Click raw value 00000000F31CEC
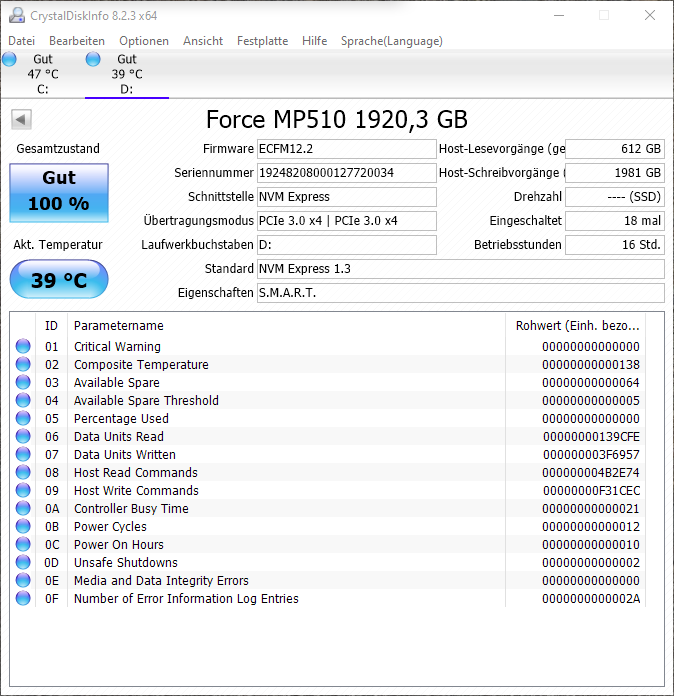Viewport: 674px width, 696px height. pyautogui.click(x=591, y=490)
